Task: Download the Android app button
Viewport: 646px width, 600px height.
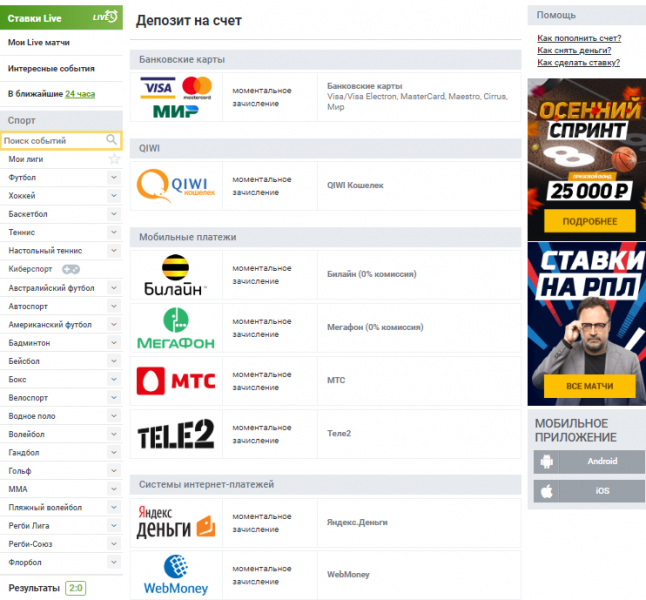Action: (x=589, y=462)
